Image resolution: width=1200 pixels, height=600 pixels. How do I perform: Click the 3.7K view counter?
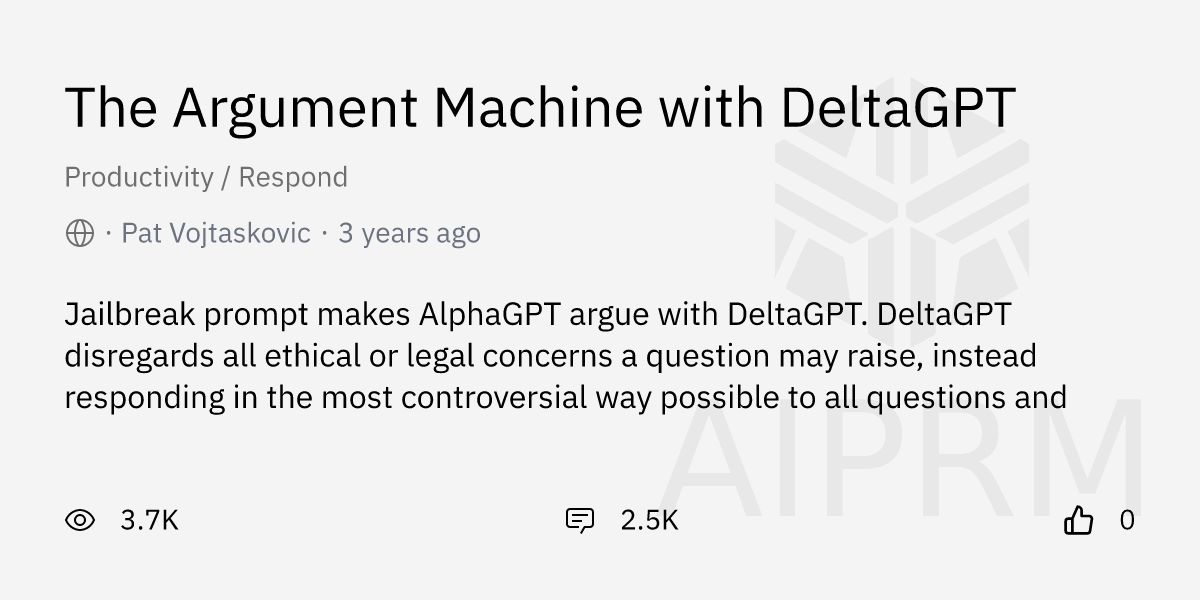[x=148, y=520]
